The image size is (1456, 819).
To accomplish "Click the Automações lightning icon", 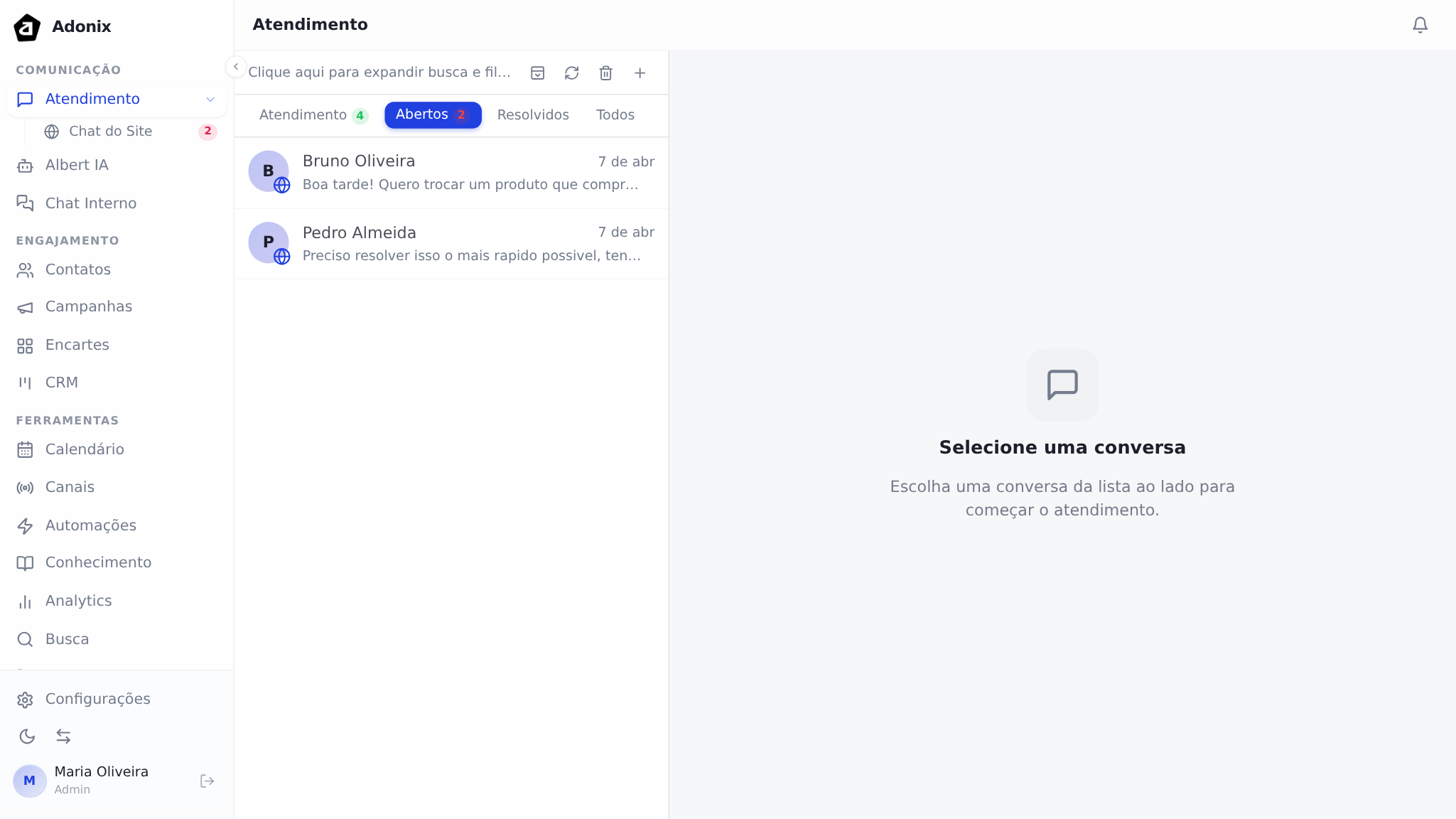I will (25, 526).
